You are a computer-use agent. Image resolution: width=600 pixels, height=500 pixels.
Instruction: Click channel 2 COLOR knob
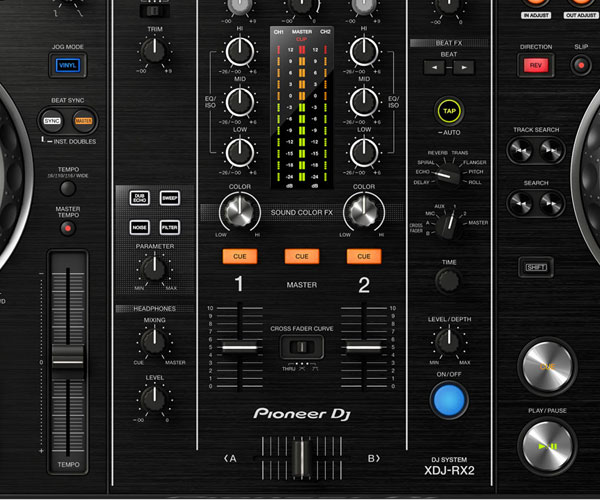[364, 212]
